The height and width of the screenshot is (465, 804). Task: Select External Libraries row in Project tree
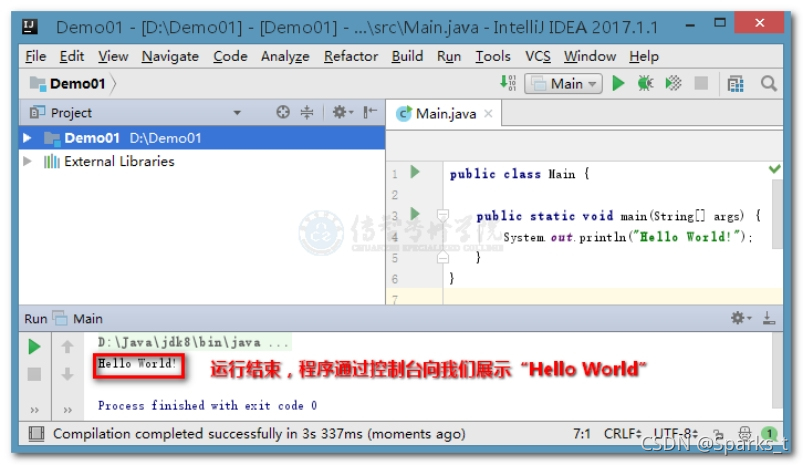point(202,161)
